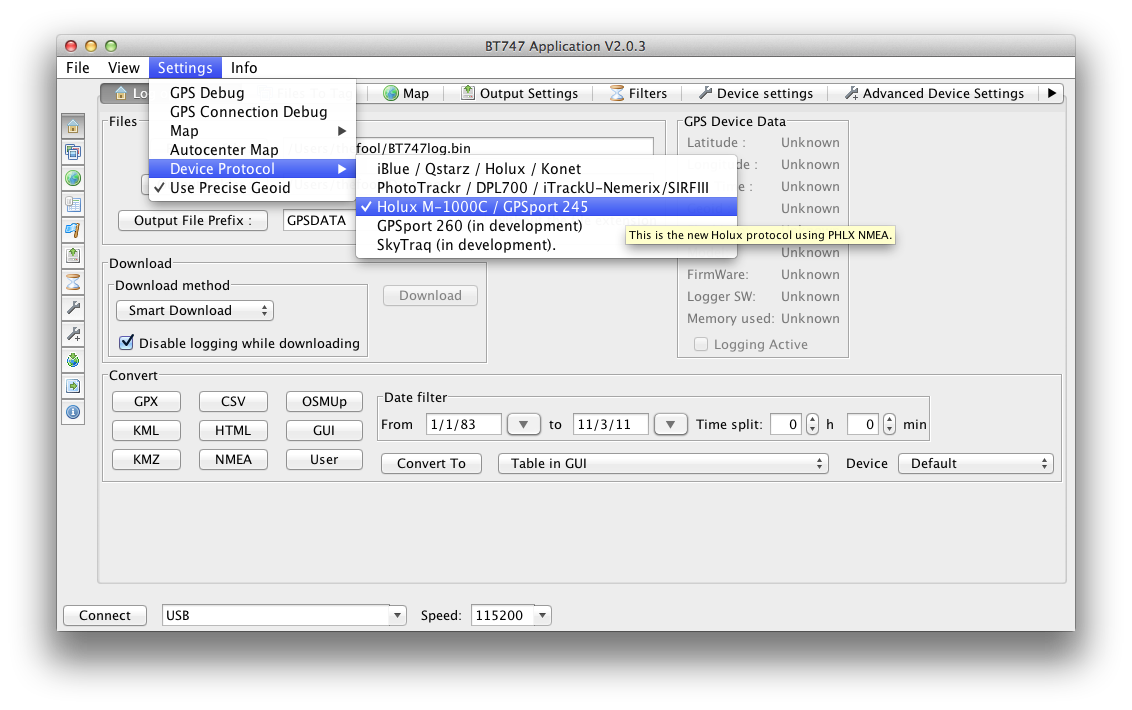Click the blue flag sidebar icon
This screenshot has height=710, width=1132.
click(73, 230)
